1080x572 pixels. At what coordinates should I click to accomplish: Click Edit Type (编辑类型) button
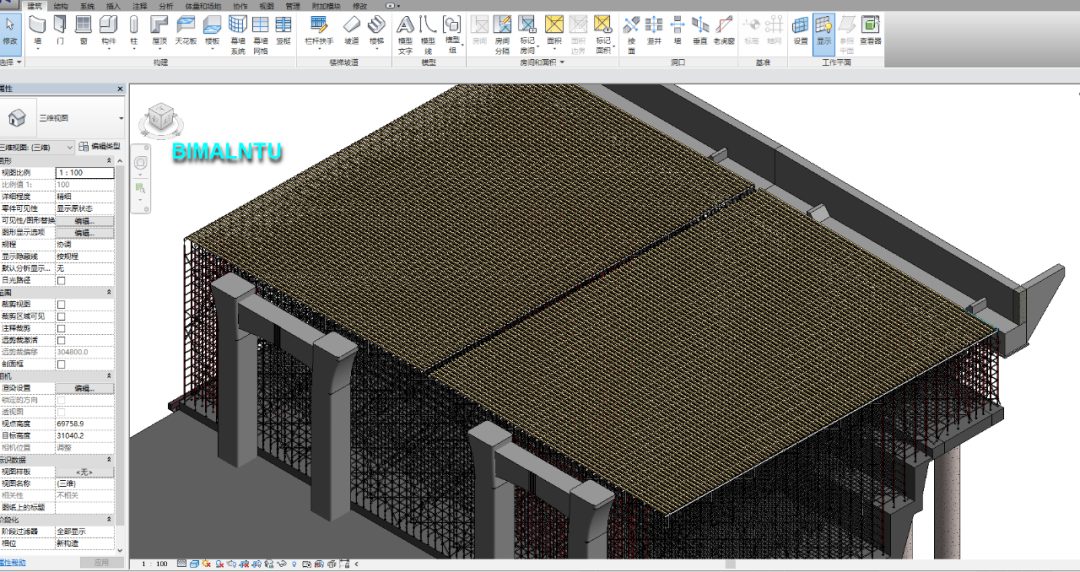pos(100,146)
